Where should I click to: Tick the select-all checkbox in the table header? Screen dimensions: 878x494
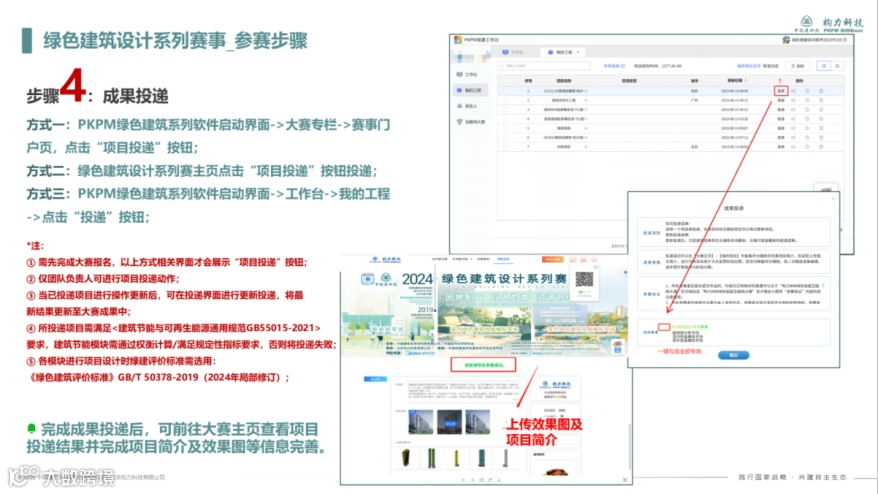coord(506,81)
